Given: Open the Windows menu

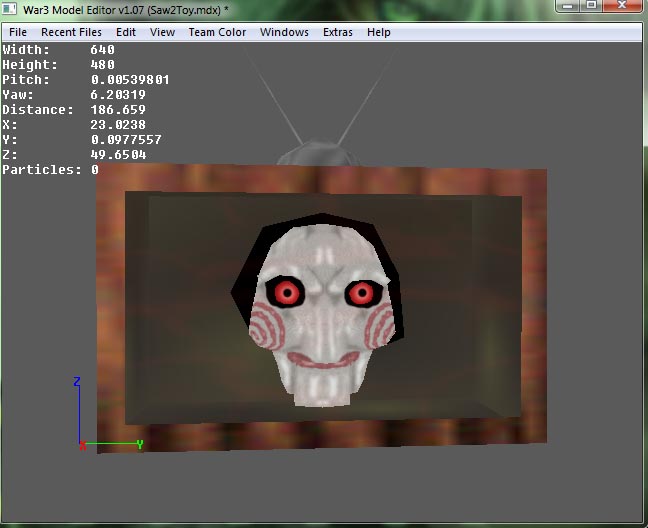Looking at the screenshot, I should tap(284, 32).
